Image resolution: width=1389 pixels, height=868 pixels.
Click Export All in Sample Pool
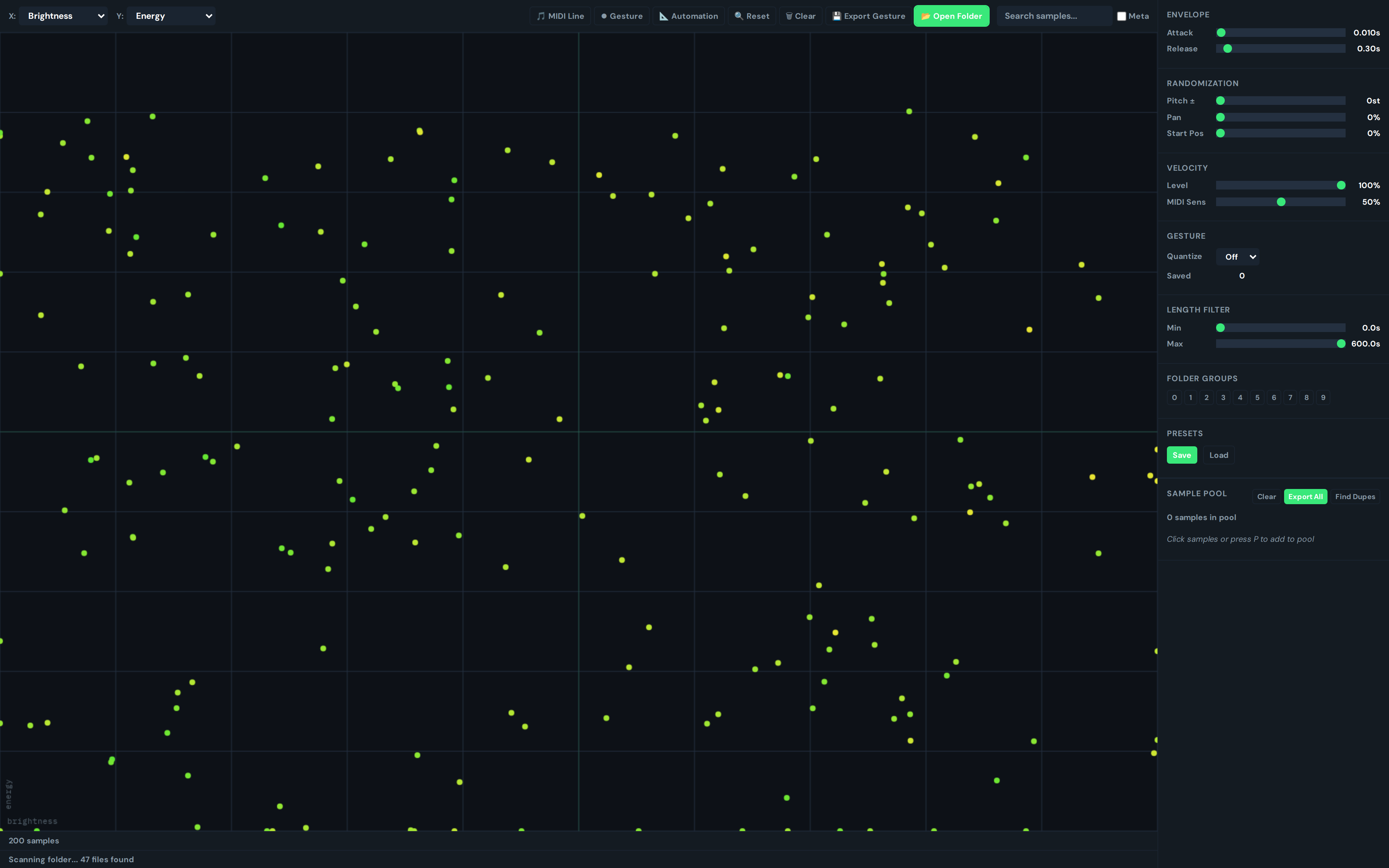point(1305,497)
